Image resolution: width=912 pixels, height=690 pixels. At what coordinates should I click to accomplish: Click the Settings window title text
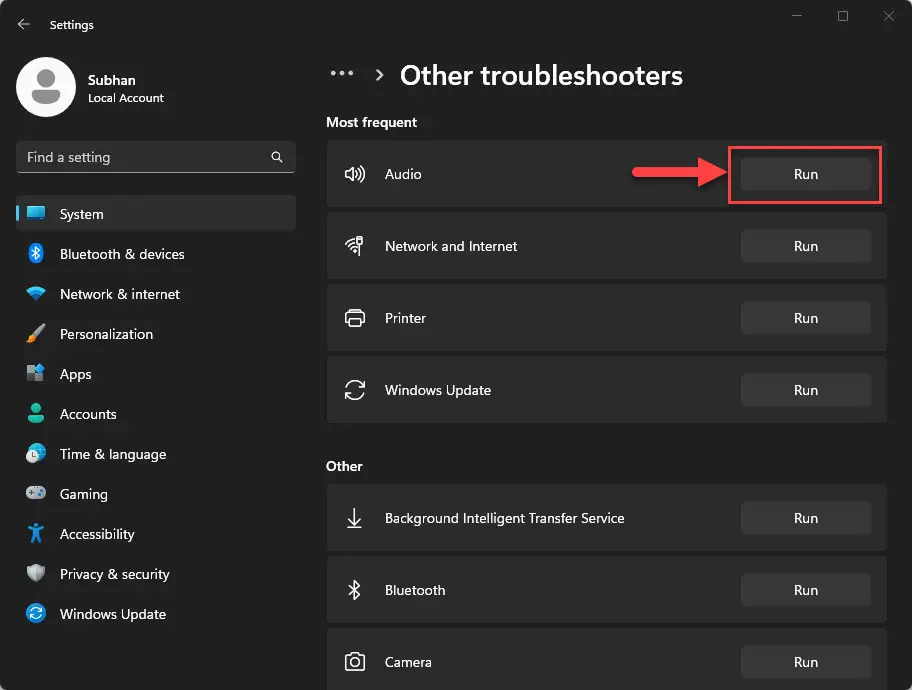[72, 24]
